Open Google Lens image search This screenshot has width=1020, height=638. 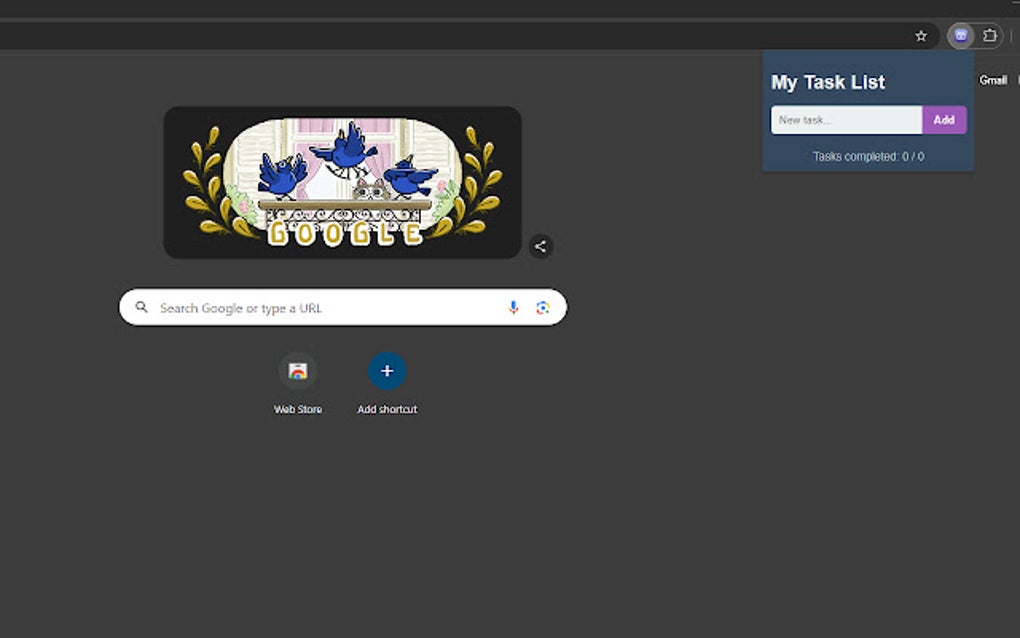pyautogui.click(x=543, y=307)
